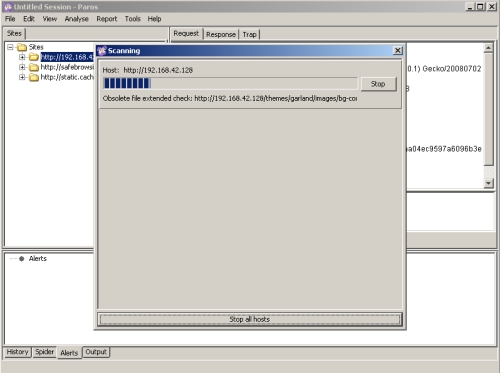The height and width of the screenshot is (373, 500).
Task: Close the Scanning dialog
Action: point(397,51)
